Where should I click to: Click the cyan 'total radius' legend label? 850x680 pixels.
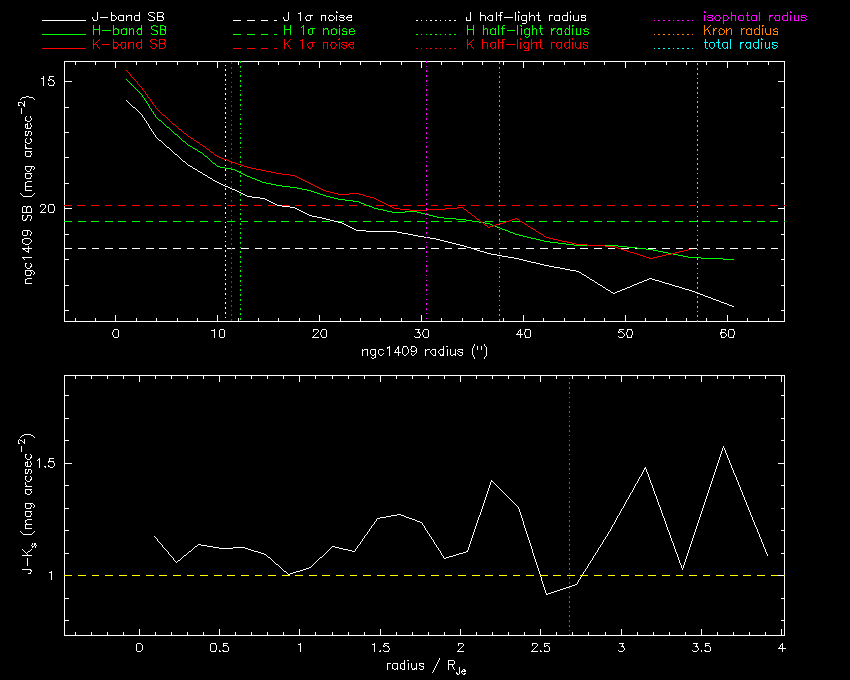740,46
